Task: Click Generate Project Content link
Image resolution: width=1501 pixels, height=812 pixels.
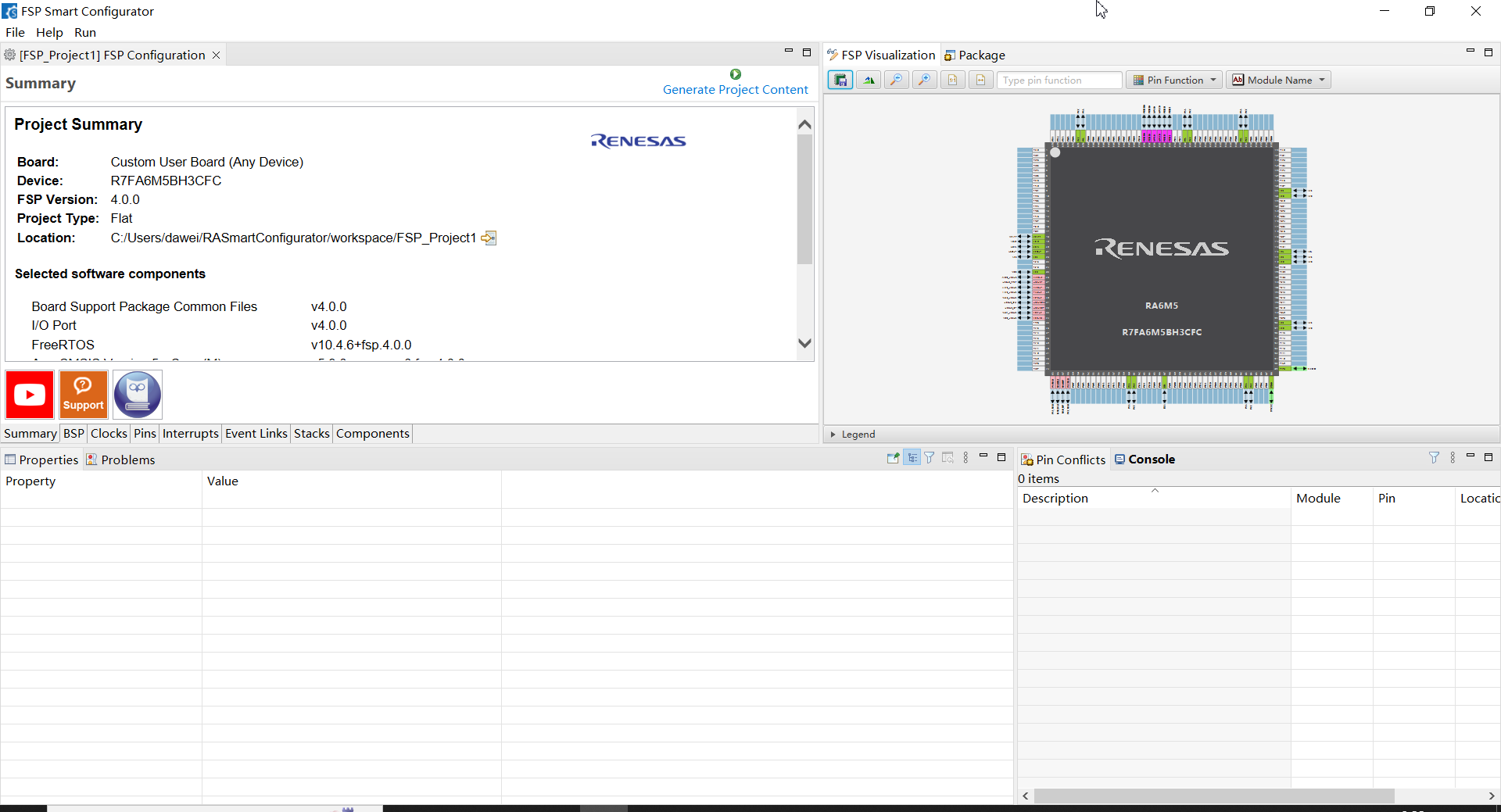Action: [x=736, y=89]
